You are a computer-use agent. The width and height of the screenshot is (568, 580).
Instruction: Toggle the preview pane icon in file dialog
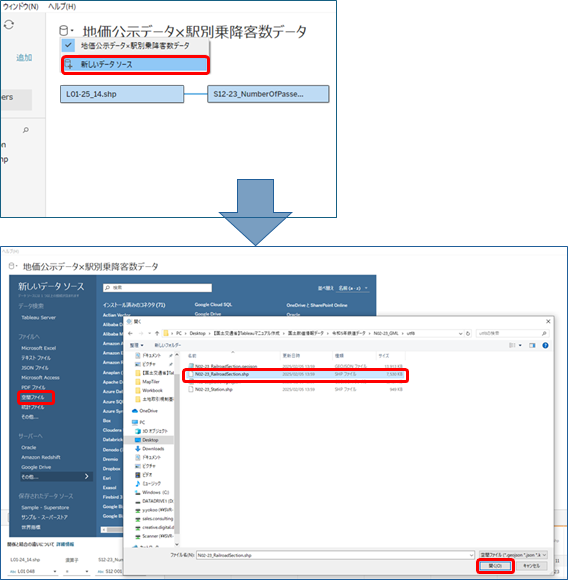pyautogui.click(x=532, y=345)
